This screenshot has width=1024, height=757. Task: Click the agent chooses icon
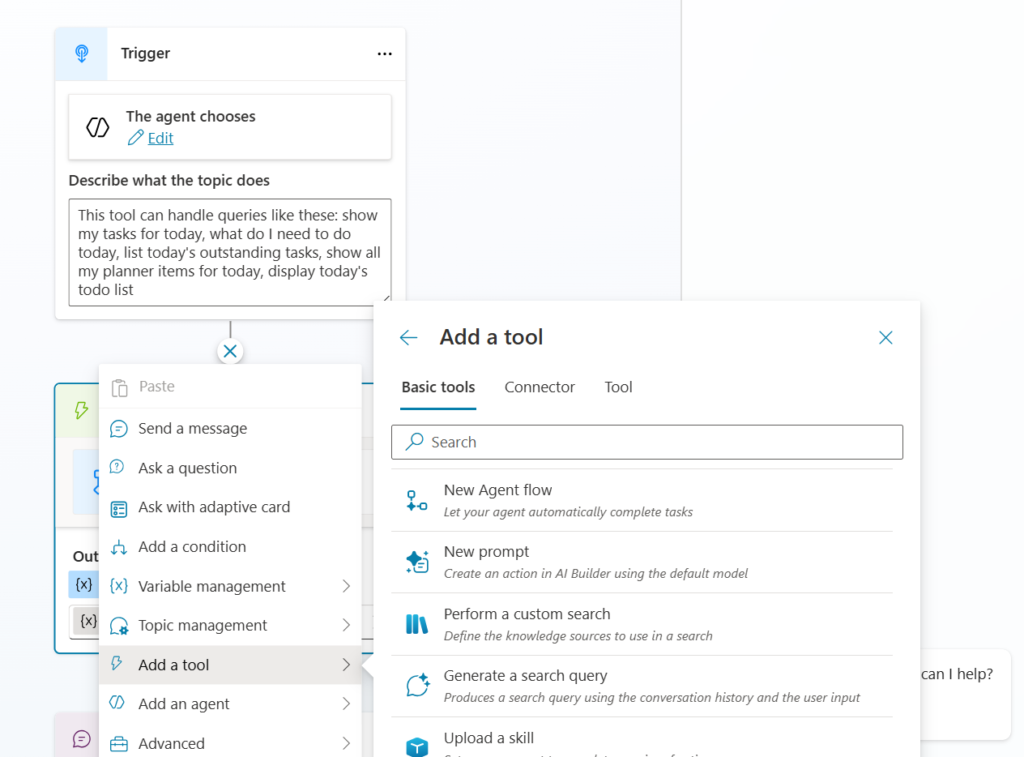click(x=98, y=127)
